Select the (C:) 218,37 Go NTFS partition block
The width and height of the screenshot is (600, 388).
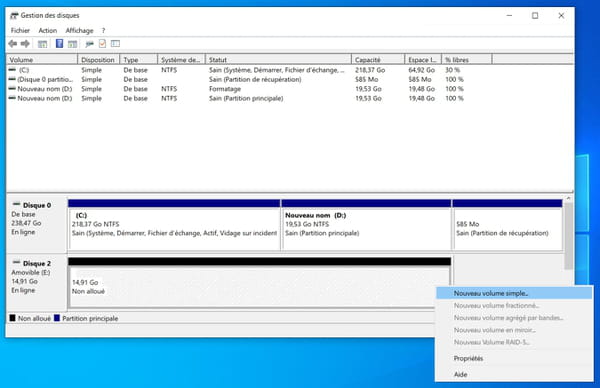click(x=174, y=225)
